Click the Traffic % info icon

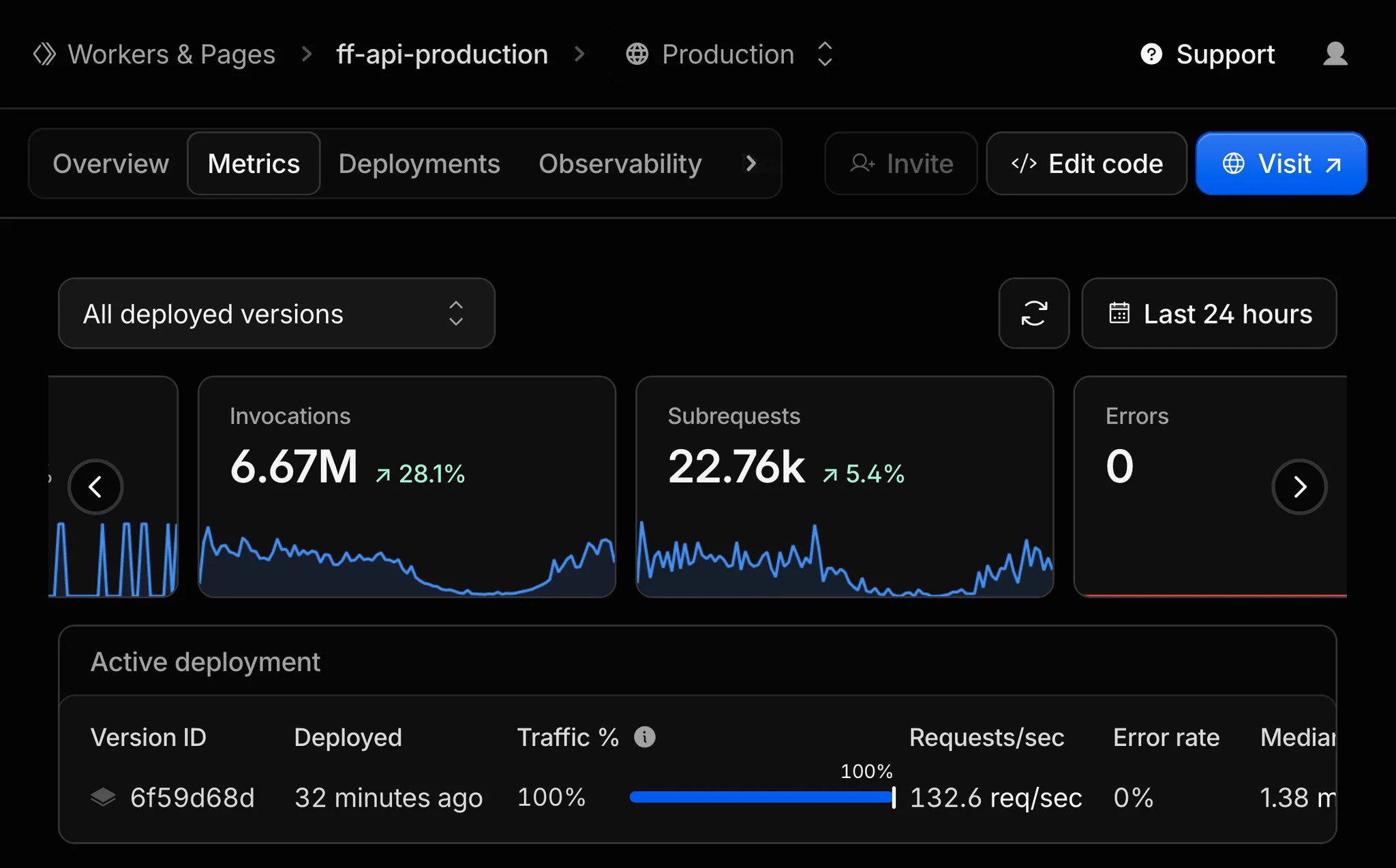(x=644, y=737)
